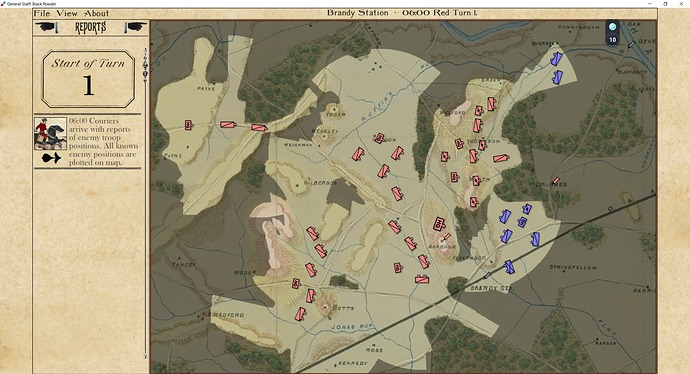Click the Brandy Station 06:00 Red Turn title
Image resolution: width=690 pixels, height=374 pixels.
click(402, 13)
